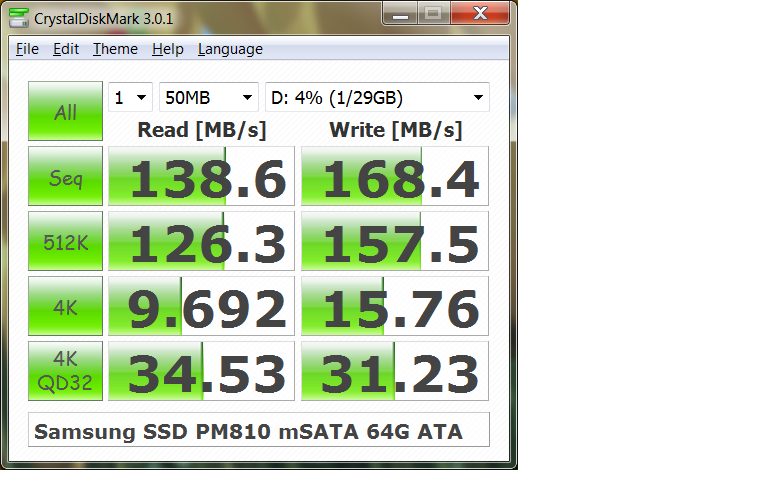Open the Edit menu
The image size is (768, 480).
(66, 49)
